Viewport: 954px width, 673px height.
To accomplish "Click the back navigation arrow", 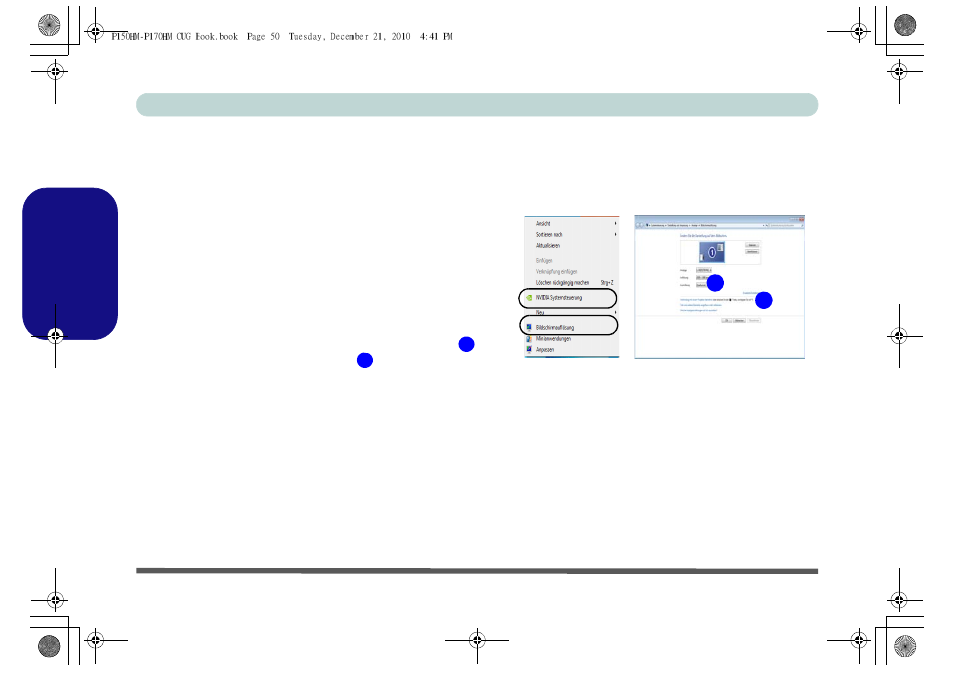I will click(639, 225).
